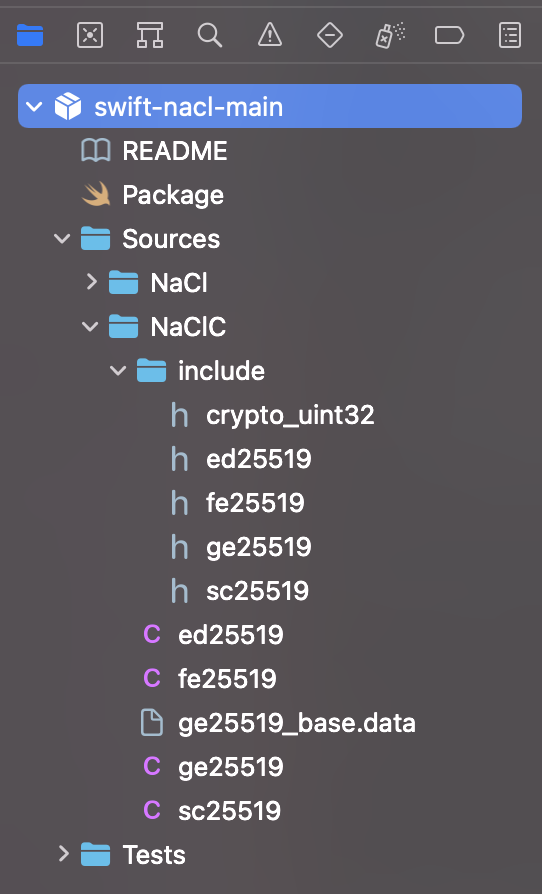Screen dimensions: 542x894
Task: Show the Issue navigator warning icon
Action: pyautogui.click(x=270, y=35)
